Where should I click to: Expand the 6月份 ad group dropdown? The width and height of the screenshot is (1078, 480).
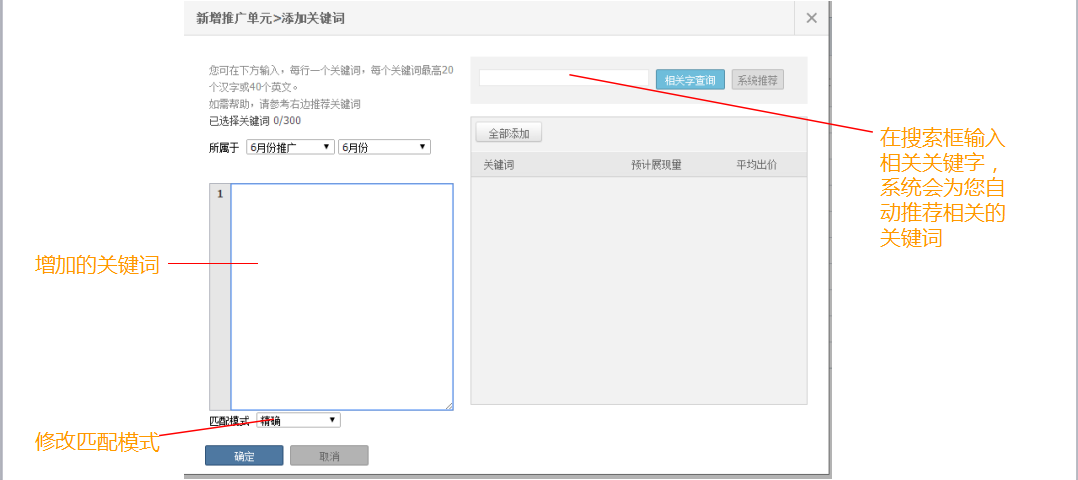pyautogui.click(x=384, y=147)
